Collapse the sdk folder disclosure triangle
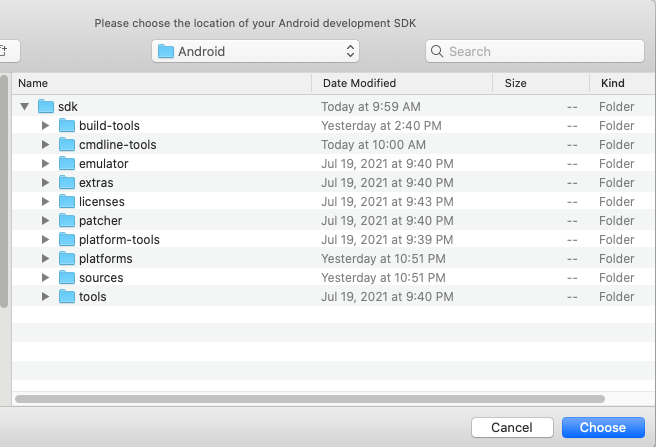The width and height of the screenshot is (656, 447). pyautogui.click(x=24, y=106)
